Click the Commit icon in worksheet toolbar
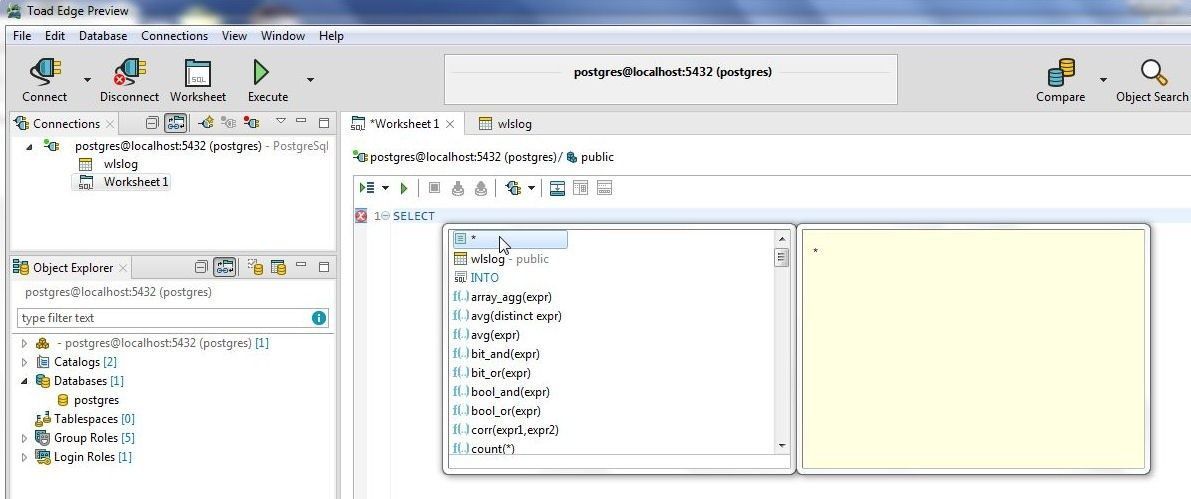 457,188
